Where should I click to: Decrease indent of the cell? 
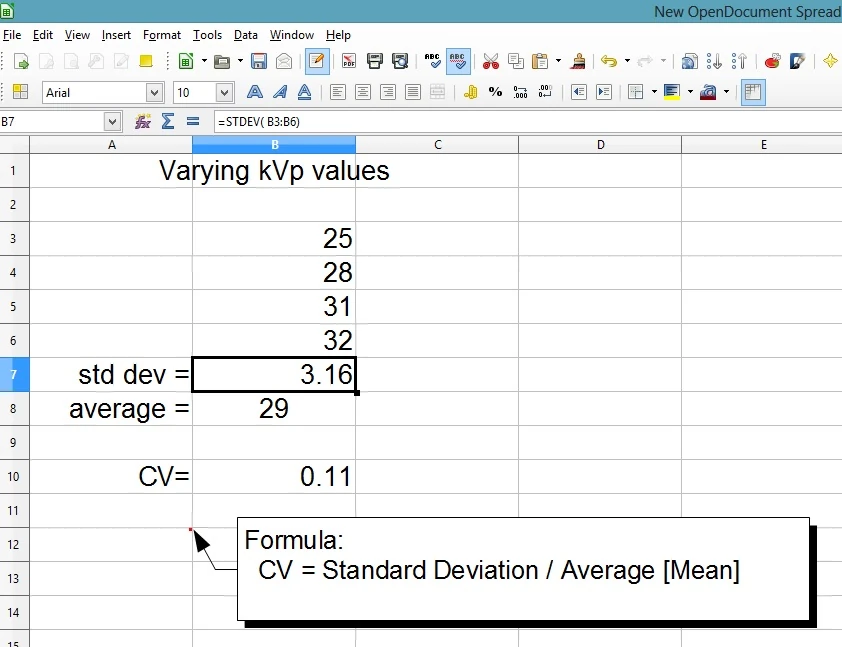click(579, 92)
